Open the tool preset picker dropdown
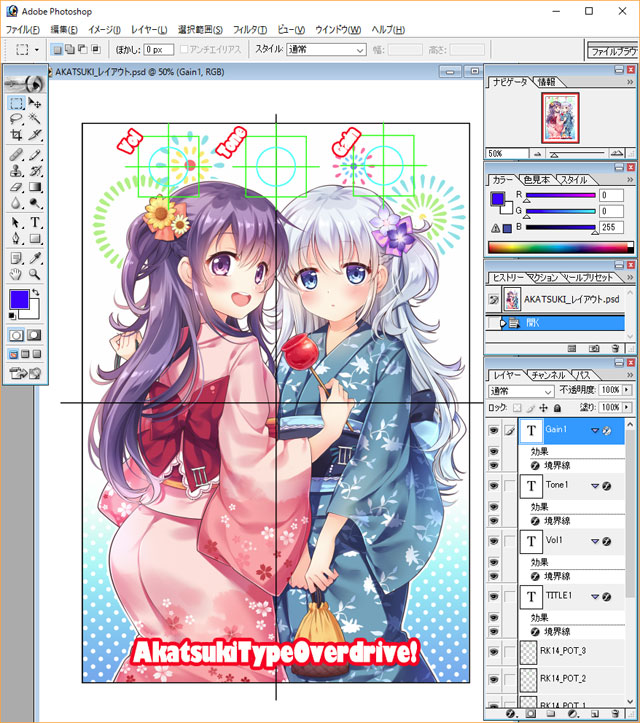640x723 pixels. [x=37, y=49]
